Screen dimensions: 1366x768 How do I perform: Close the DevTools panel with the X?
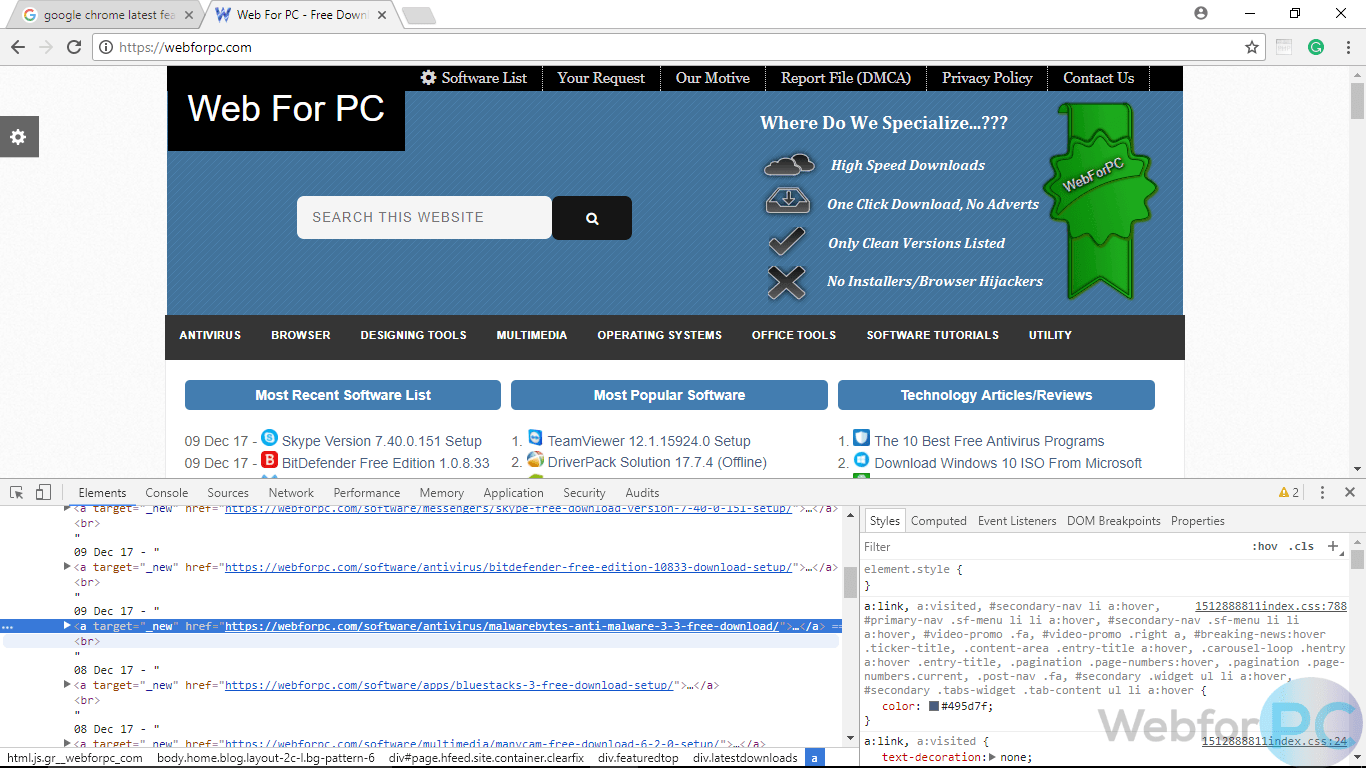[x=1350, y=492]
